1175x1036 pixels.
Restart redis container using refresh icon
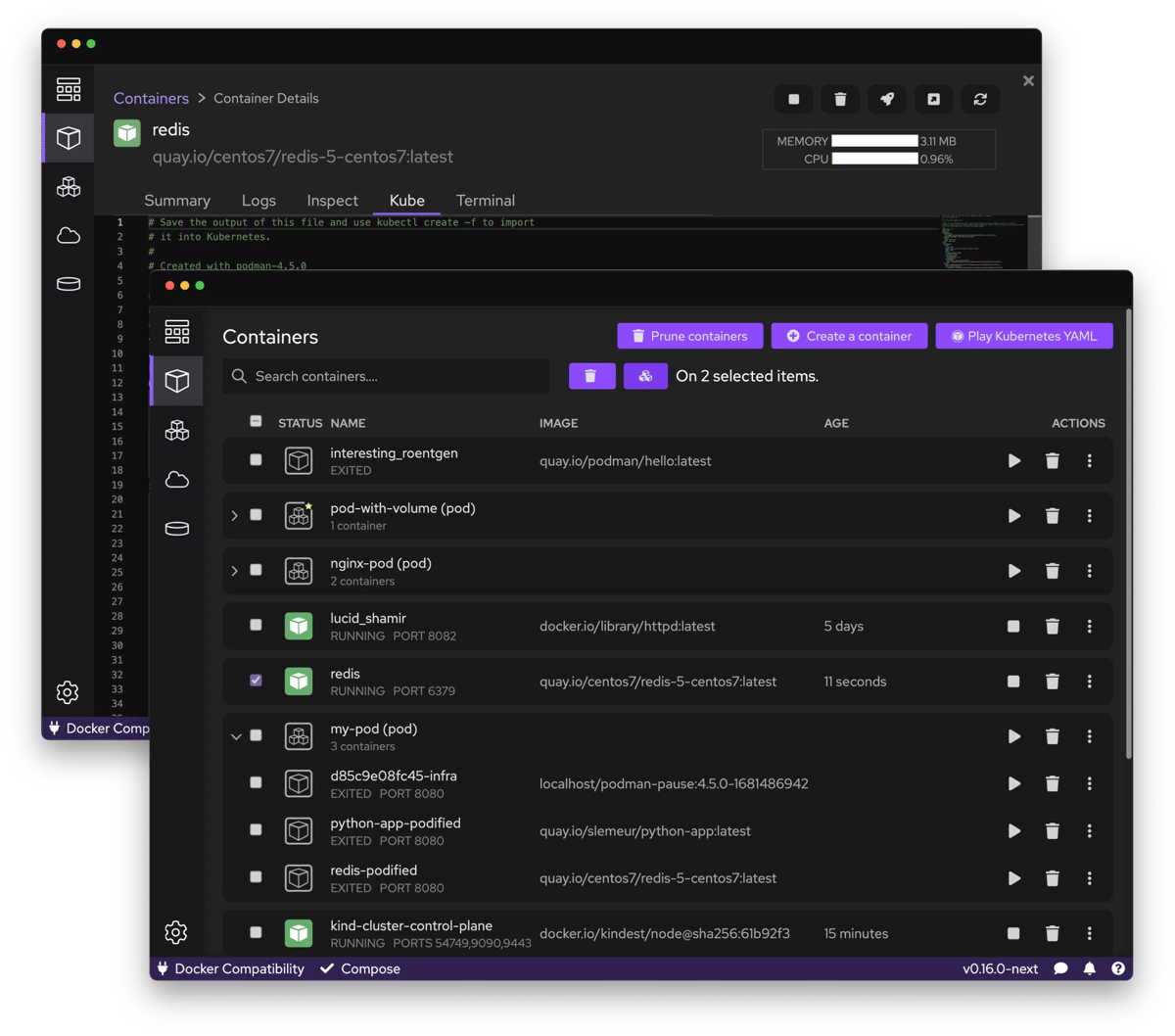(x=980, y=99)
